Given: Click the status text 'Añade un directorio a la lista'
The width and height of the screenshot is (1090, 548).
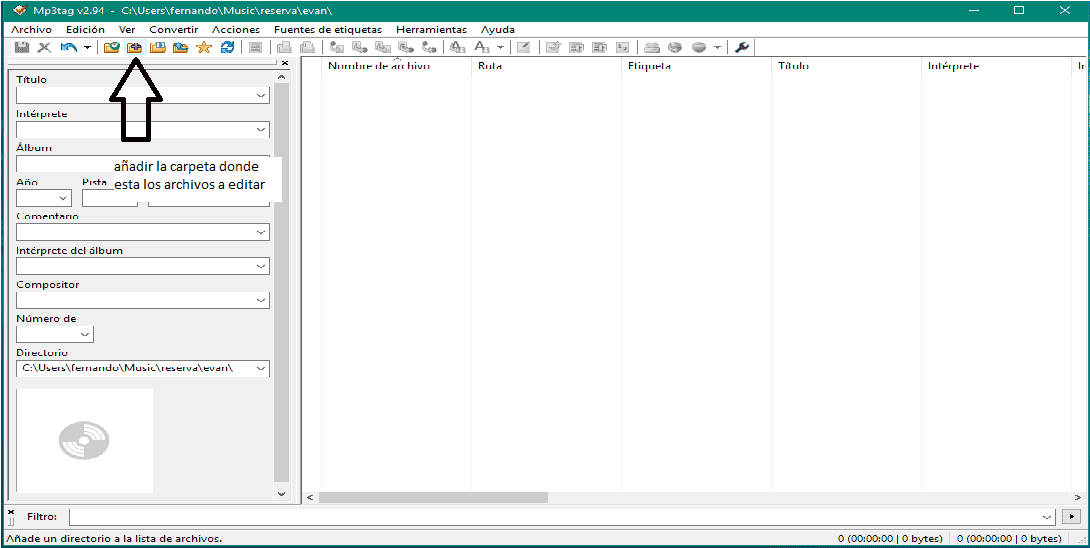Looking at the screenshot, I should (x=114, y=538).
